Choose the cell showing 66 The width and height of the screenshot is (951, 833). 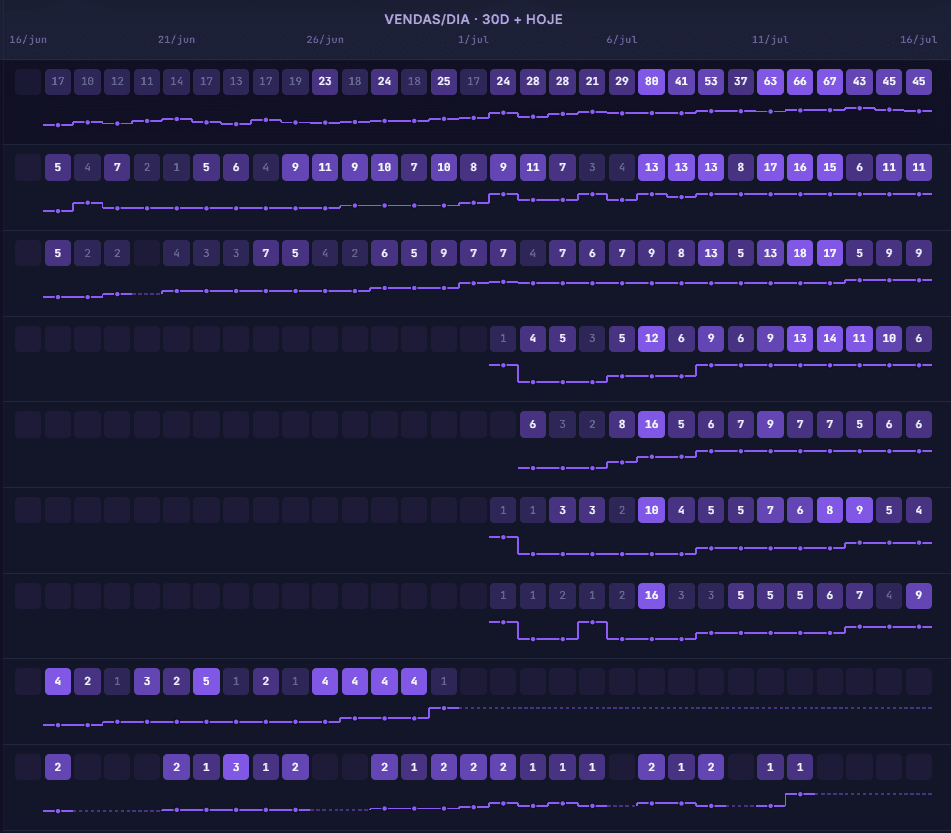tap(800, 81)
